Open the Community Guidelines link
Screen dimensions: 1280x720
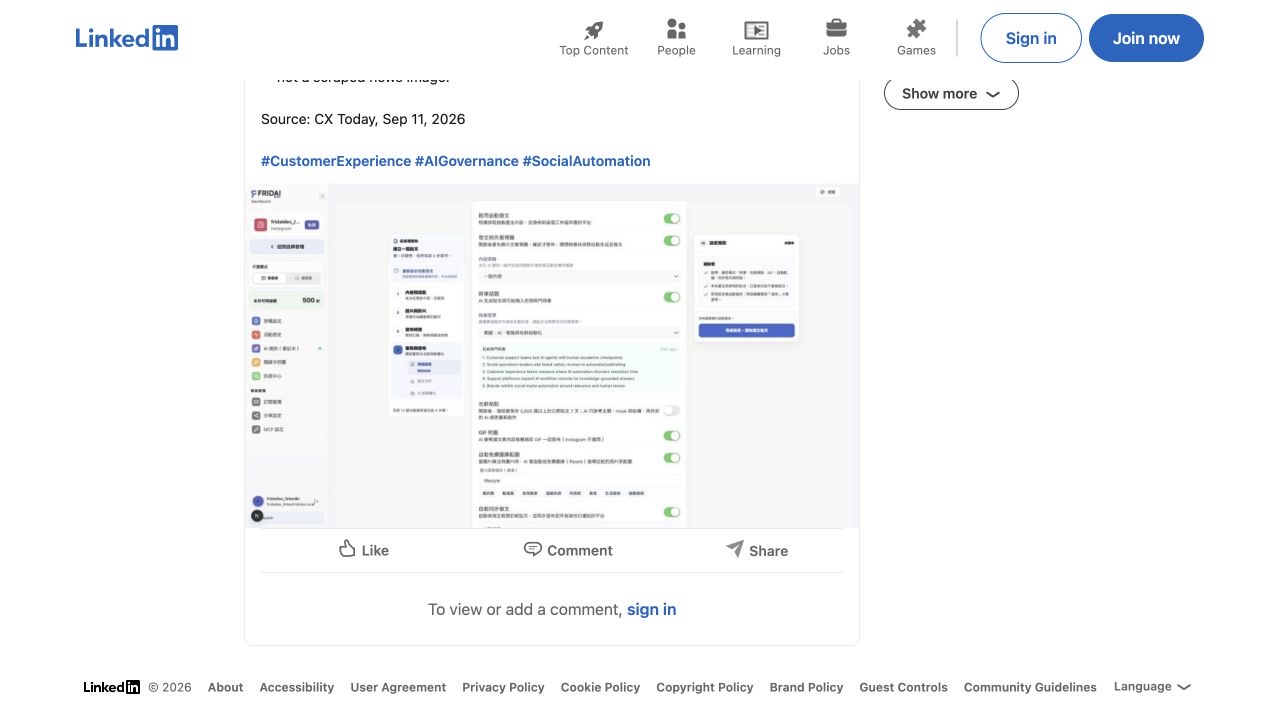click(1030, 687)
